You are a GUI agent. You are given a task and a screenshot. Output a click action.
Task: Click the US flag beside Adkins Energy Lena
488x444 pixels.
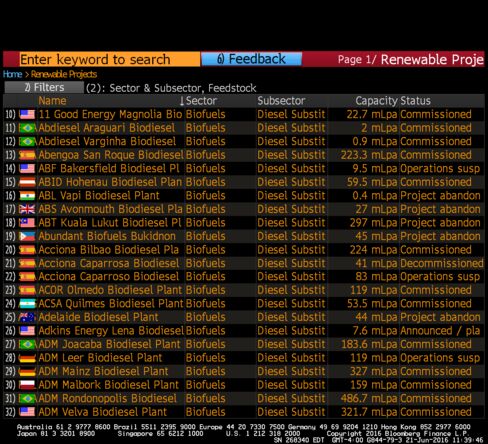pos(27,331)
